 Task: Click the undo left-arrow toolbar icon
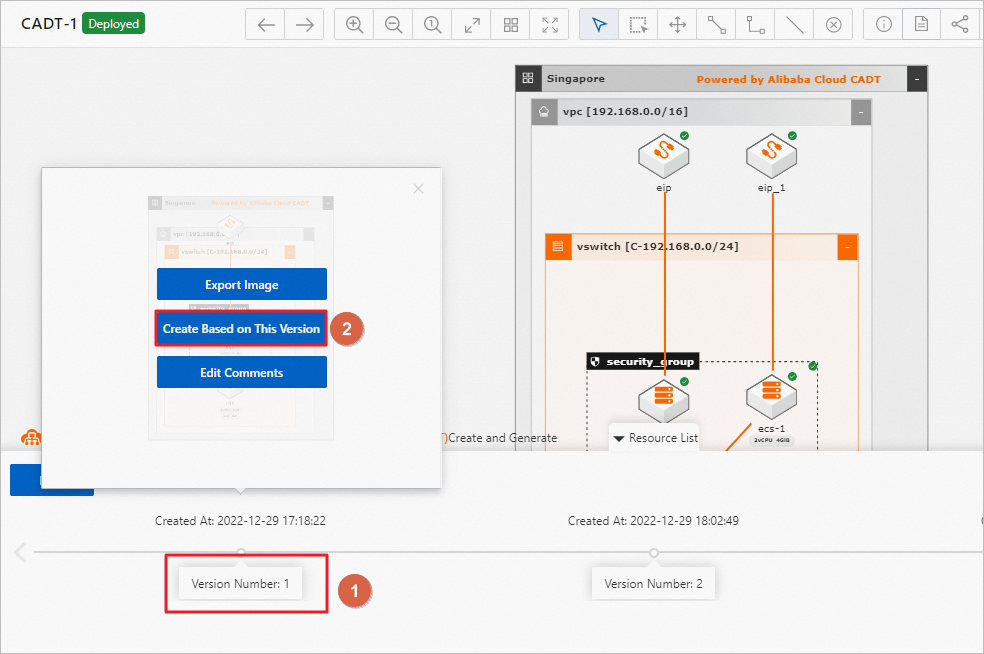tap(265, 24)
